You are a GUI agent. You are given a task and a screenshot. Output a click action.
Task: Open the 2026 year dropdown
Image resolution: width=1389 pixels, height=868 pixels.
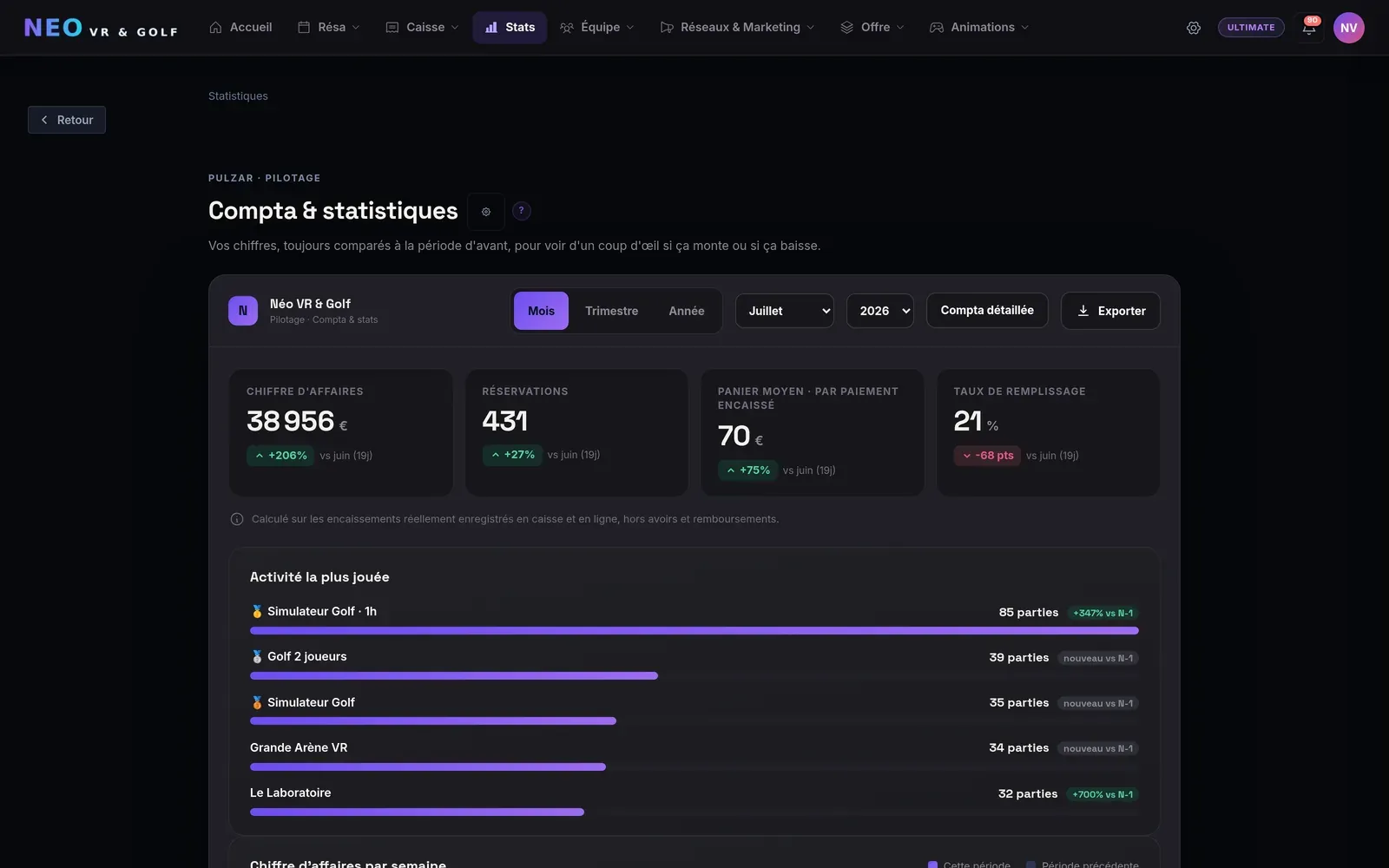[x=880, y=311]
